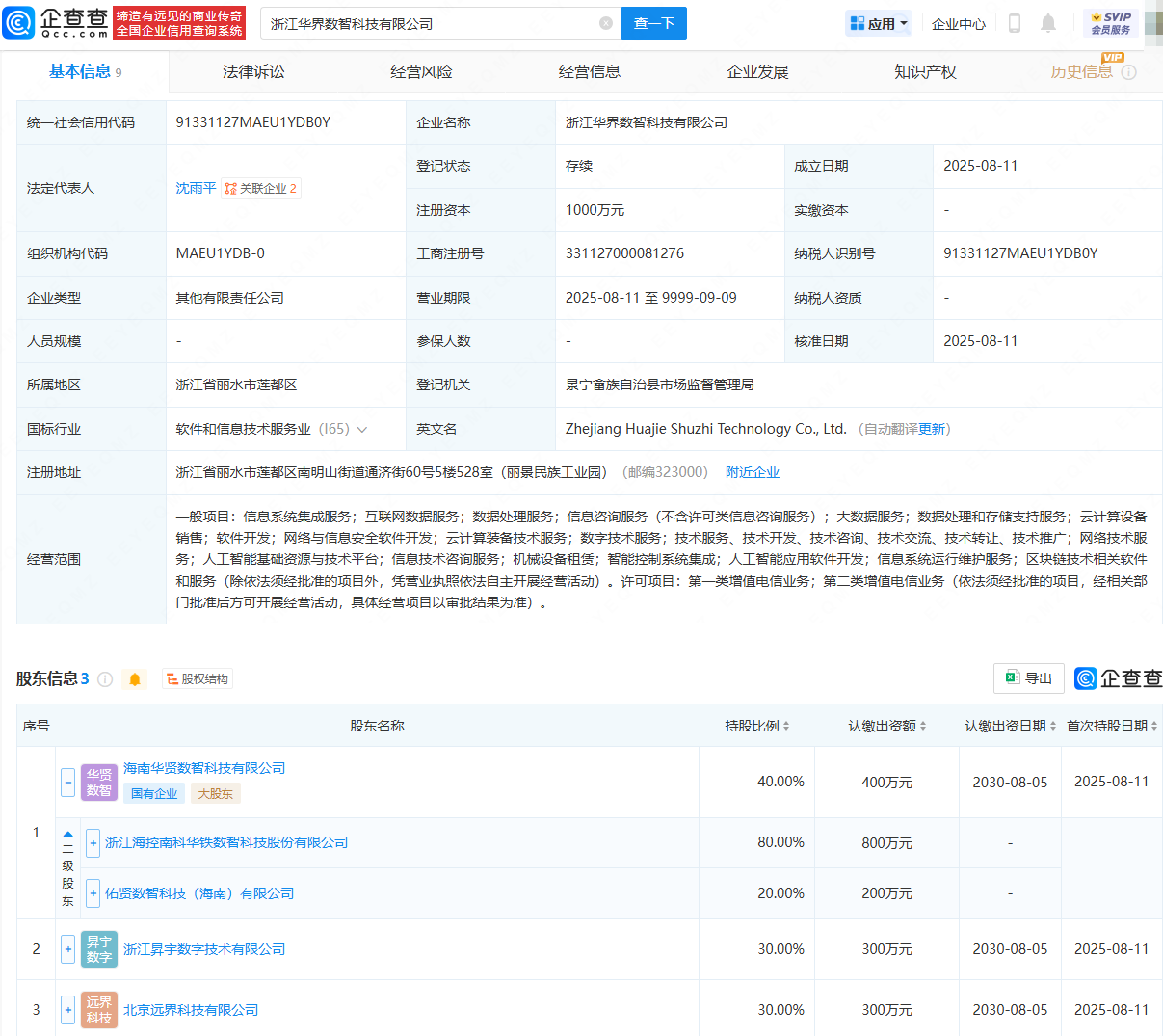Open 北京远界科技有限公司 link
The image size is (1163, 1036).
(x=191, y=1010)
